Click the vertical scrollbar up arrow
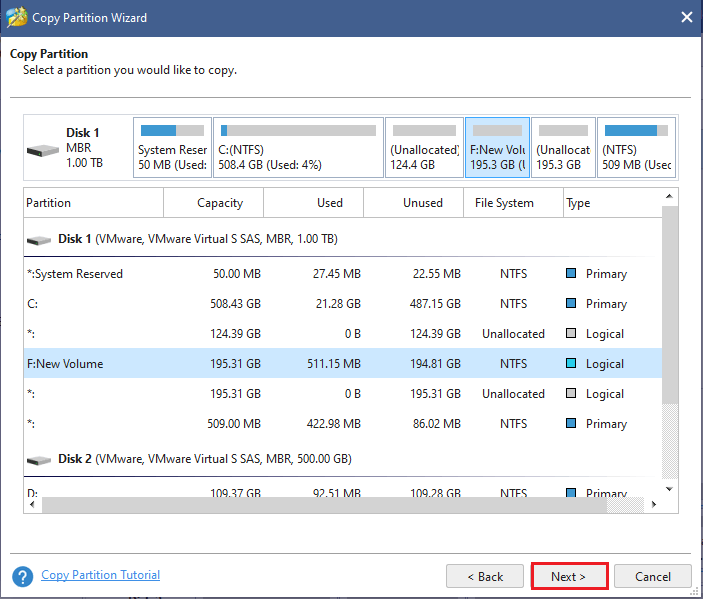The image size is (708, 604). (x=670, y=196)
